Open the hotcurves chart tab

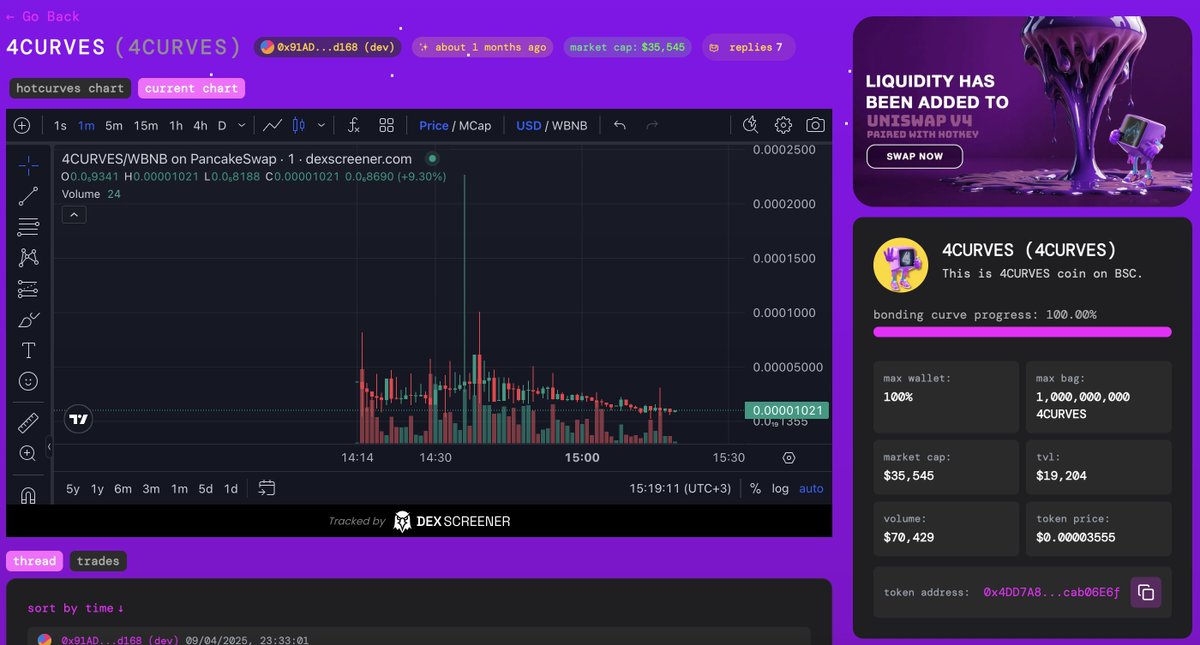[70, 88]
